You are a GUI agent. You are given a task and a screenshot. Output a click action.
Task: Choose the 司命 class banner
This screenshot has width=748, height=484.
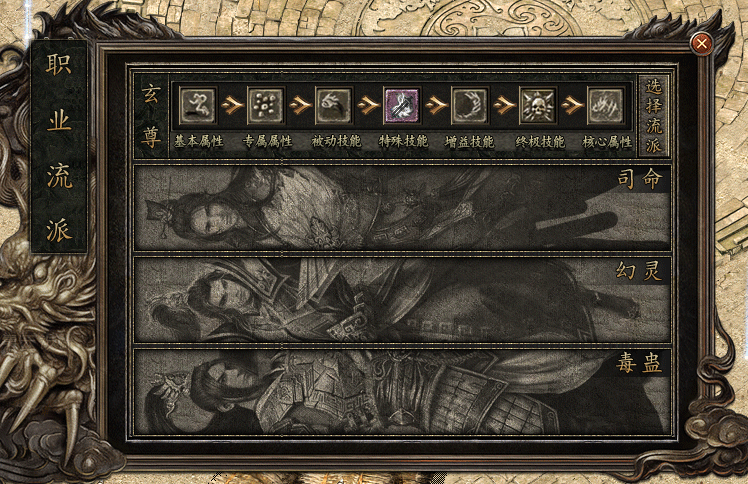(x=403, y=208)
